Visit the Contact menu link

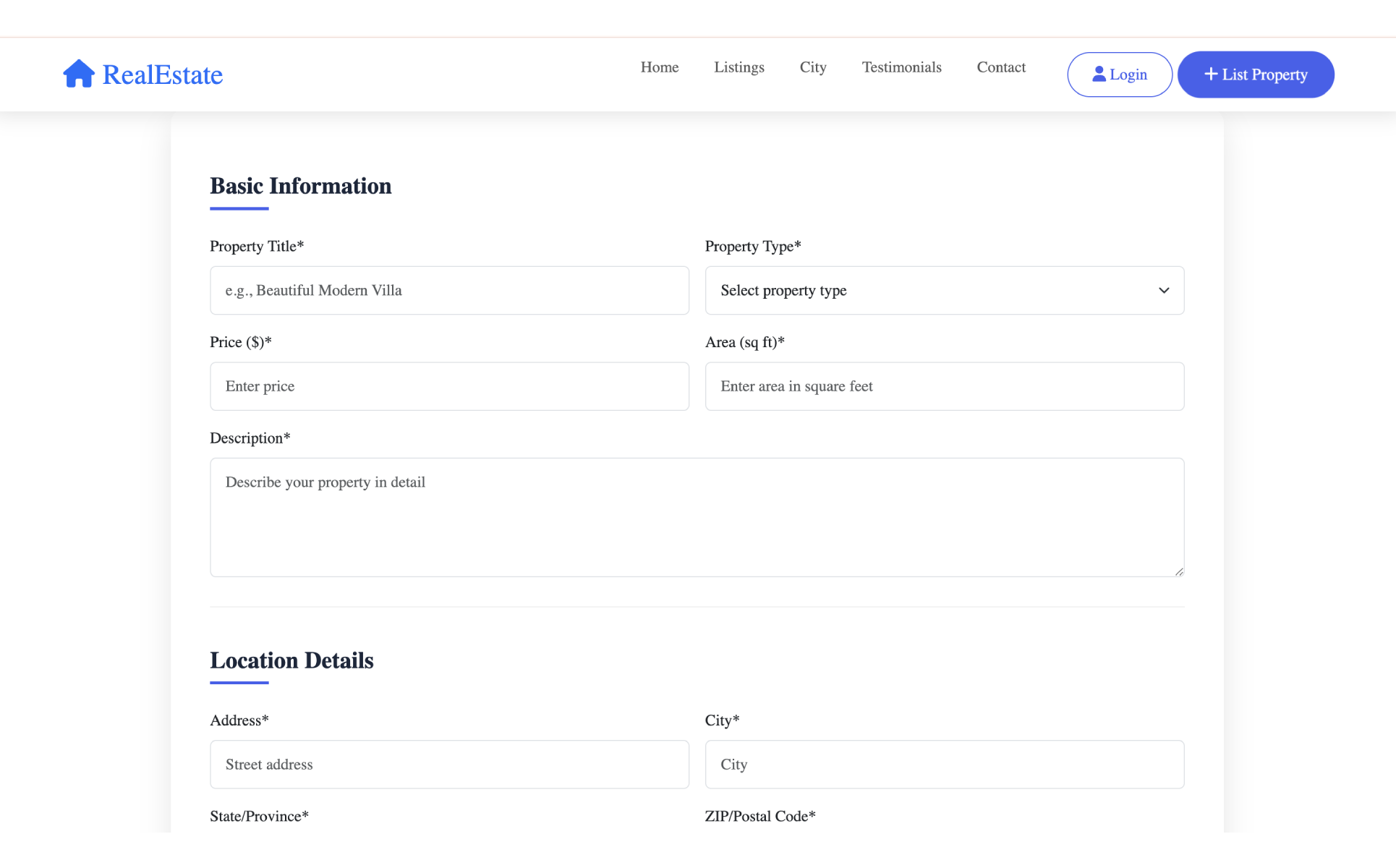point(1000,67)
